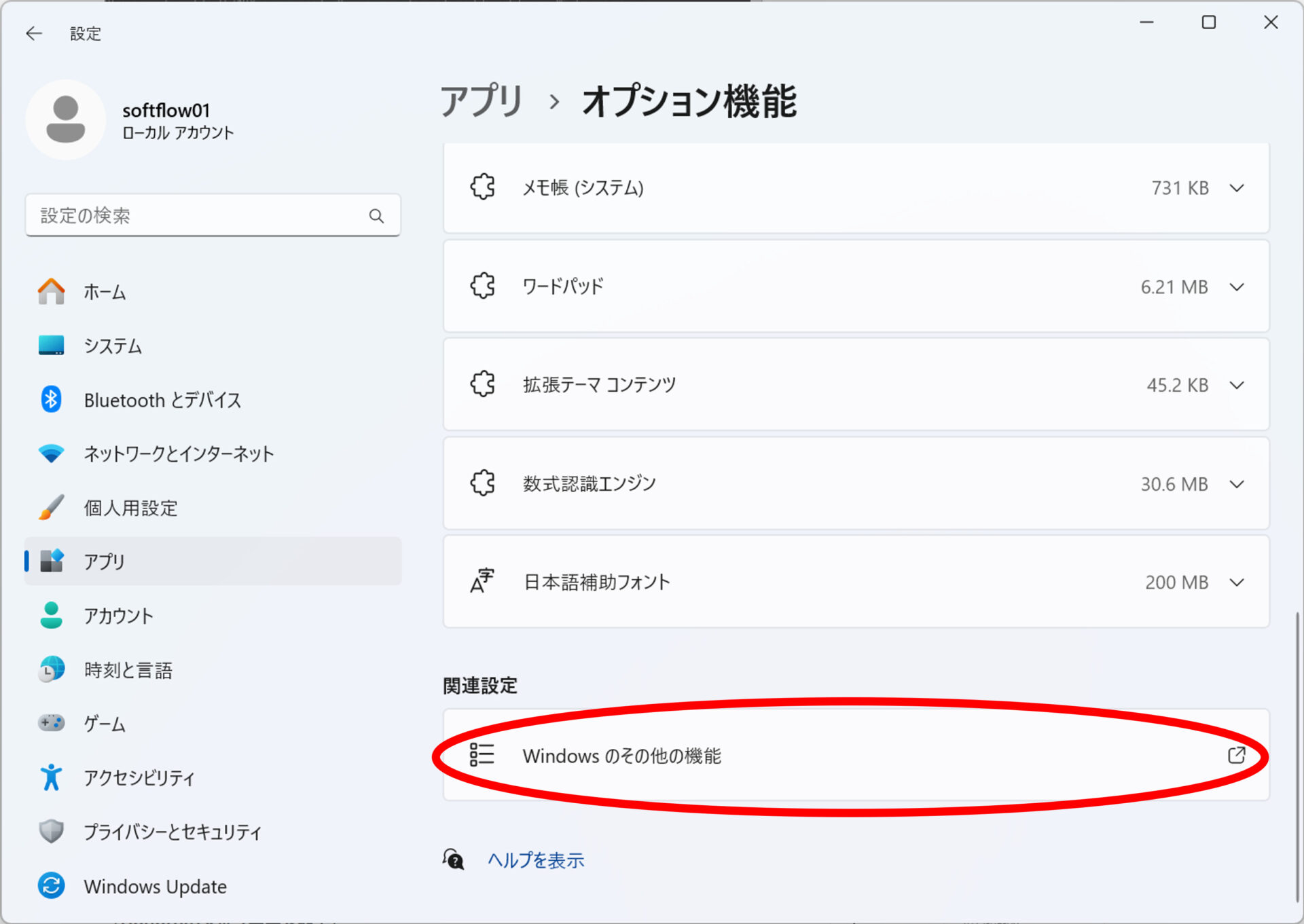Viewport: 1304px width, 924px height.
Task: Click the 30.6 MB size value
Action: coord(1174,484)
